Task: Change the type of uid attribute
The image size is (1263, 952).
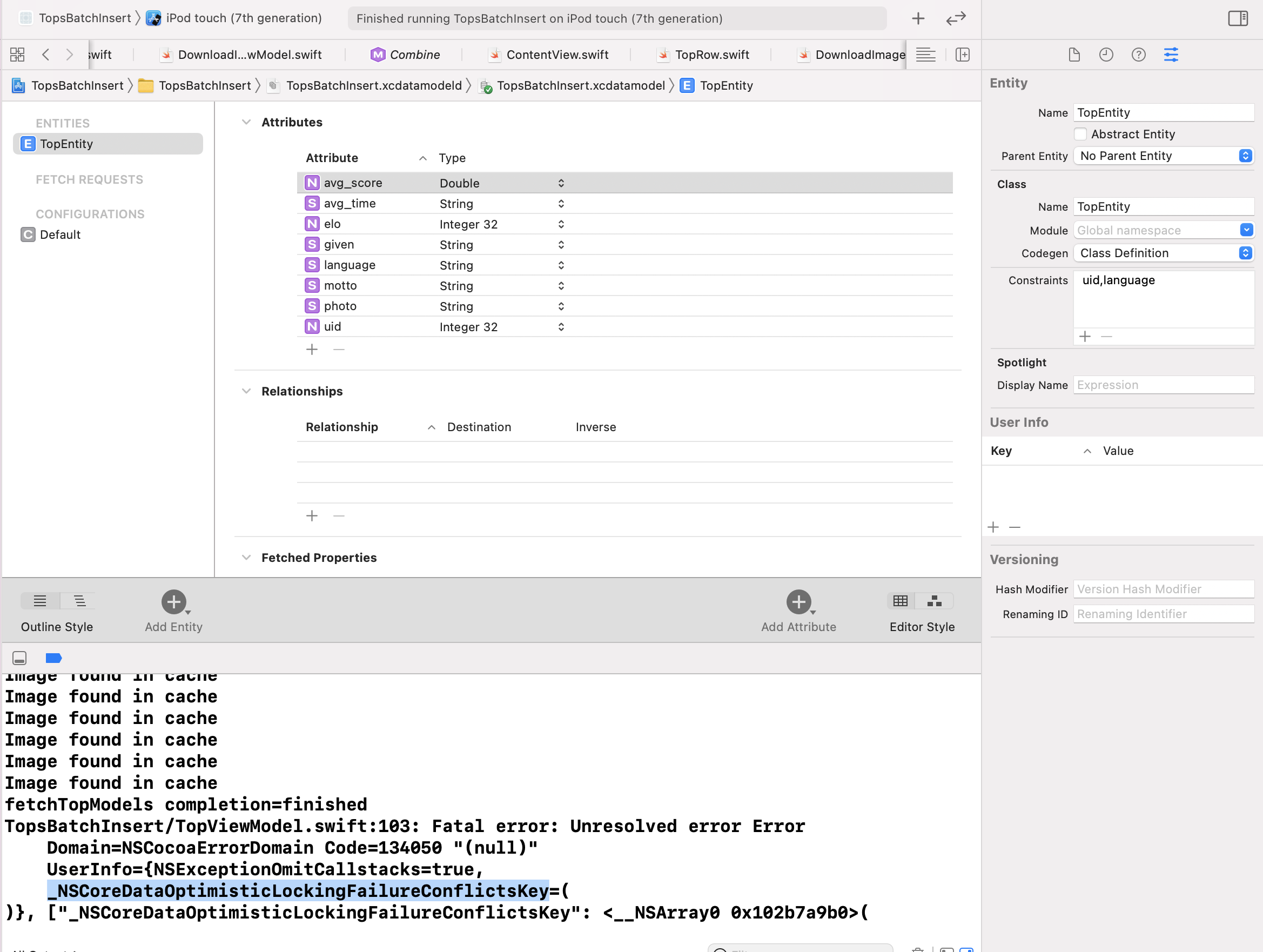Action: coord(502,327)
